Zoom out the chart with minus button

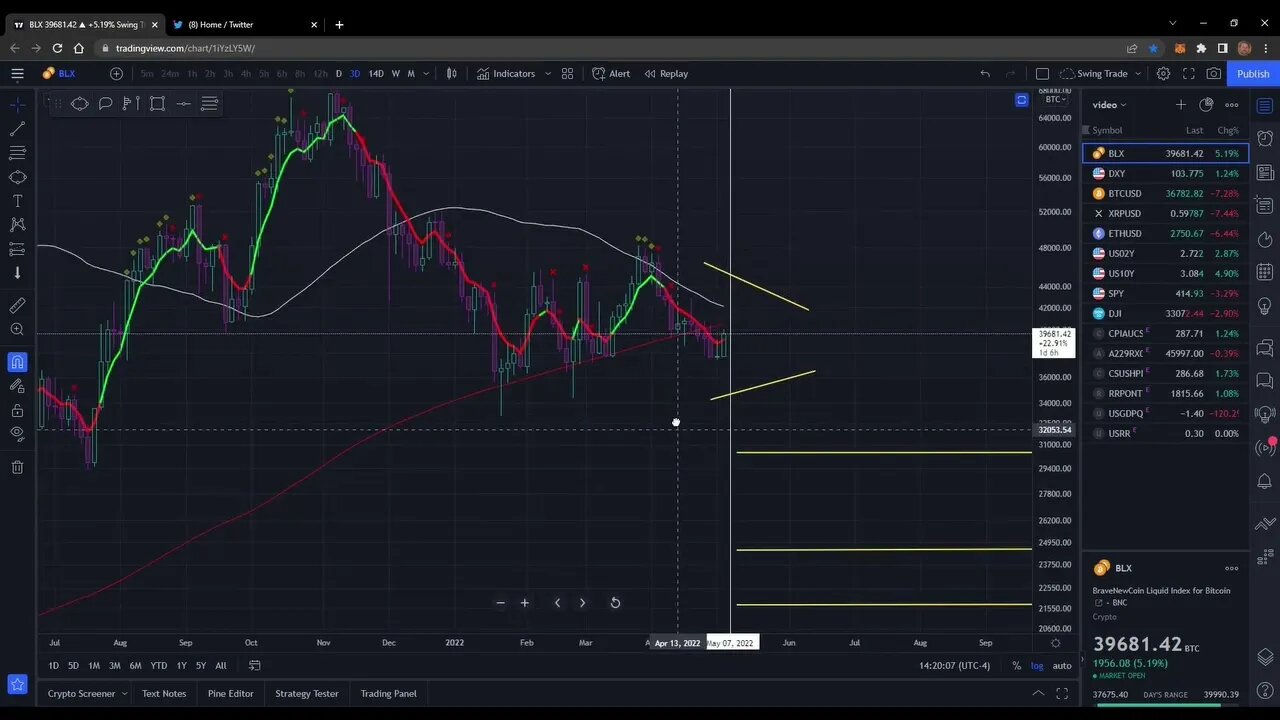click(x=500, y=602)
